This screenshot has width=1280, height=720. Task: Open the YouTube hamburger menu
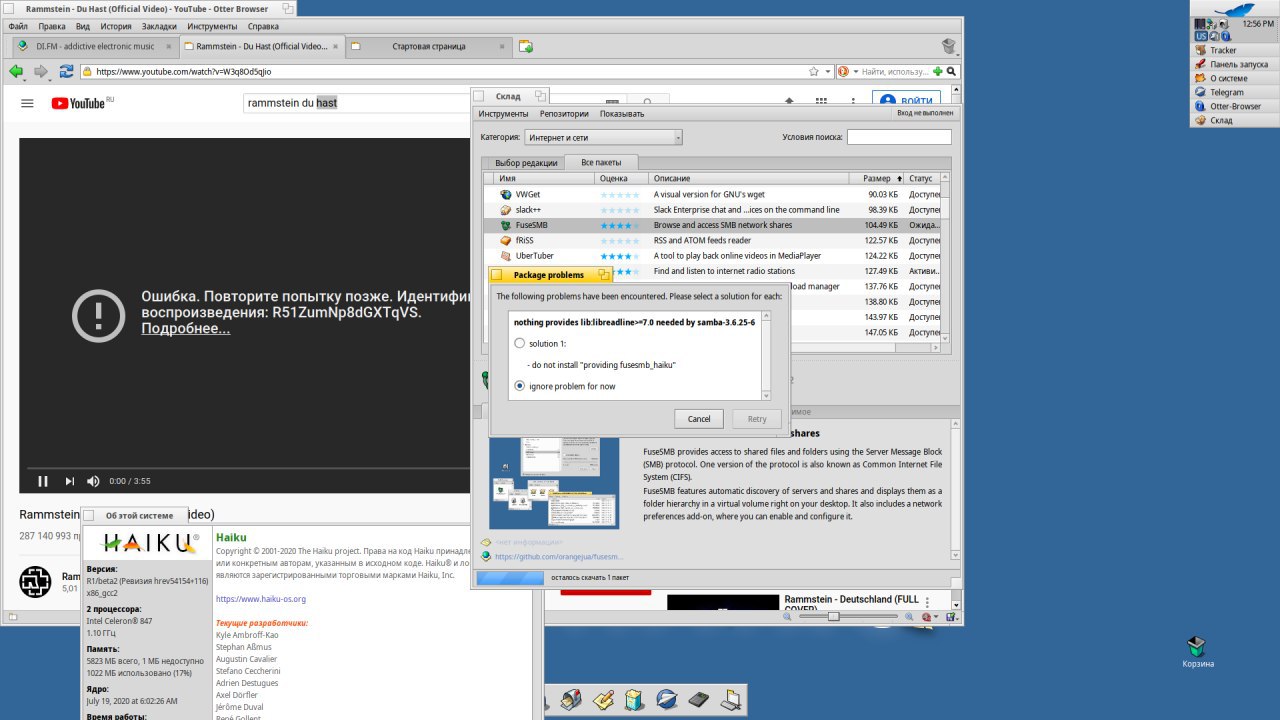point(27,103)
